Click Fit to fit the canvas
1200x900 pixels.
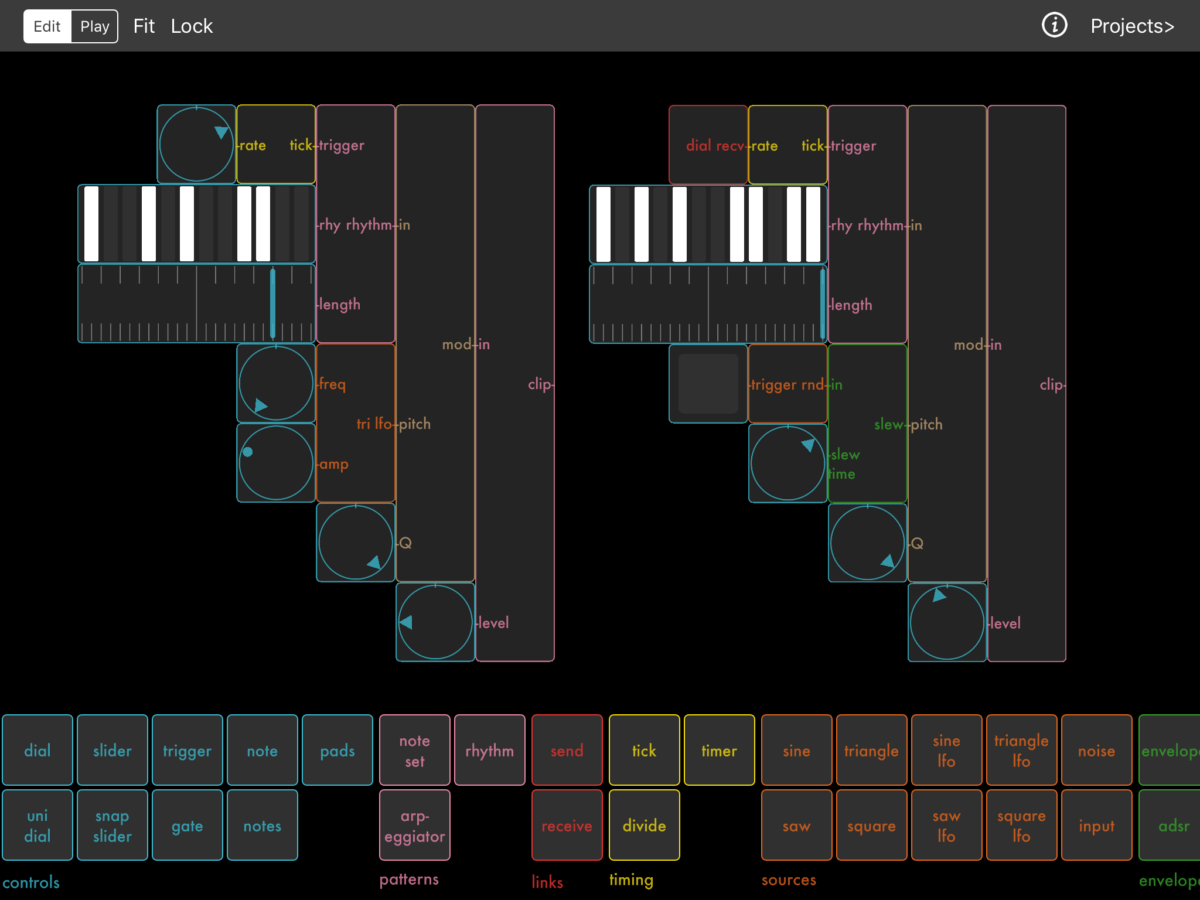click(x=144, y=27)
